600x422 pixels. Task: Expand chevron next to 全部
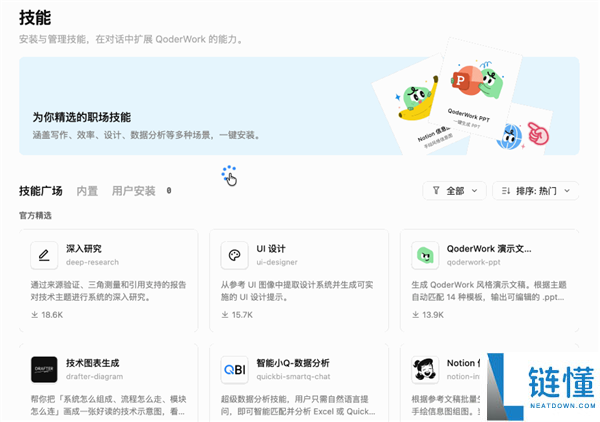[474, 191]
